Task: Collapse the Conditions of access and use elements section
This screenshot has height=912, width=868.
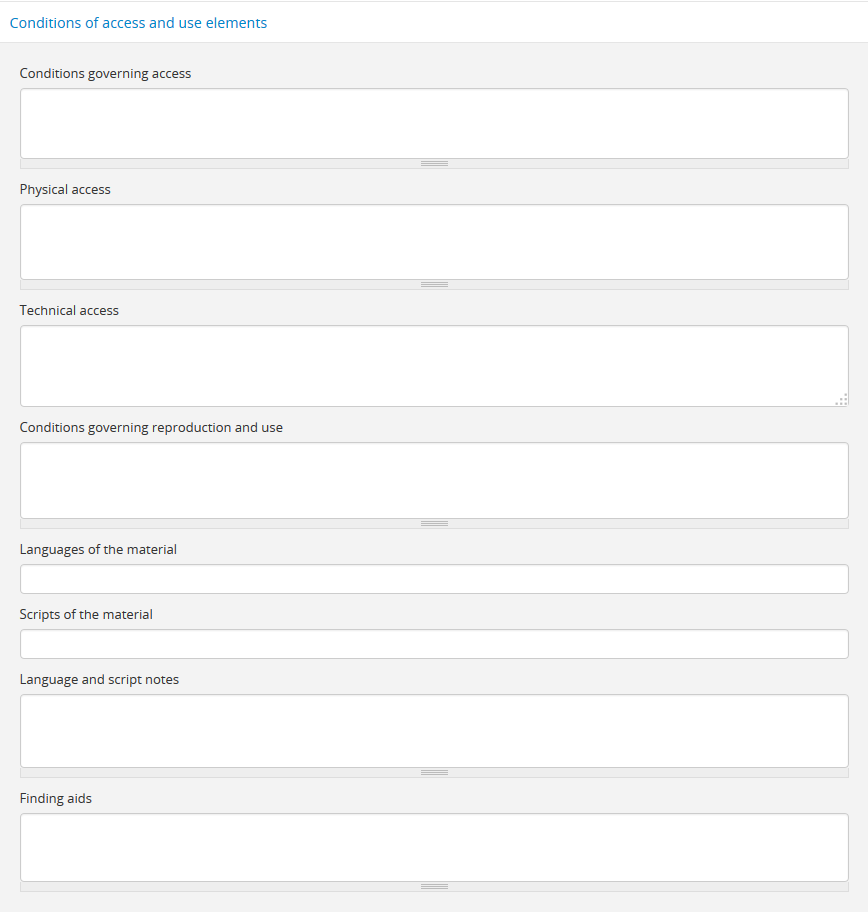Action: (138, 23)
